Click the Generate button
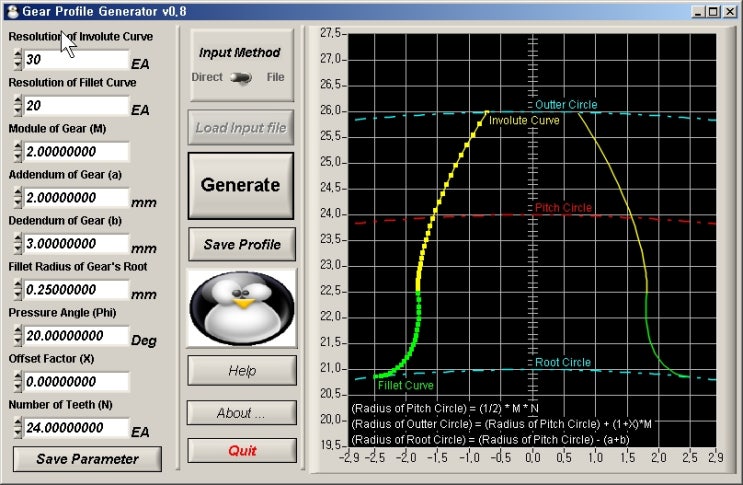Viewport: 743px width, 485px height. pyautogui.click(x=241, y=186)
